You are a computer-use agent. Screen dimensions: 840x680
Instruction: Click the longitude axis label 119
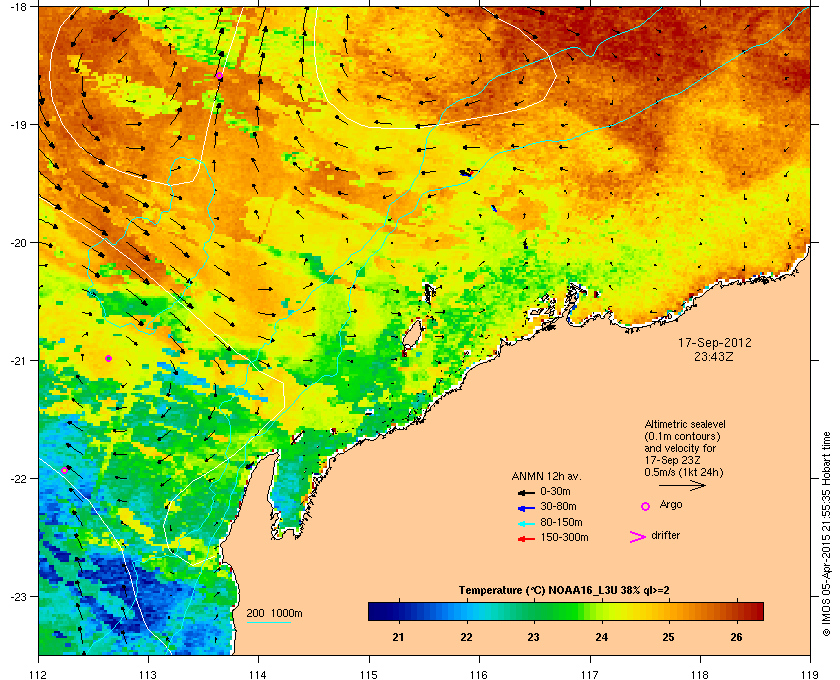[811, 674]
